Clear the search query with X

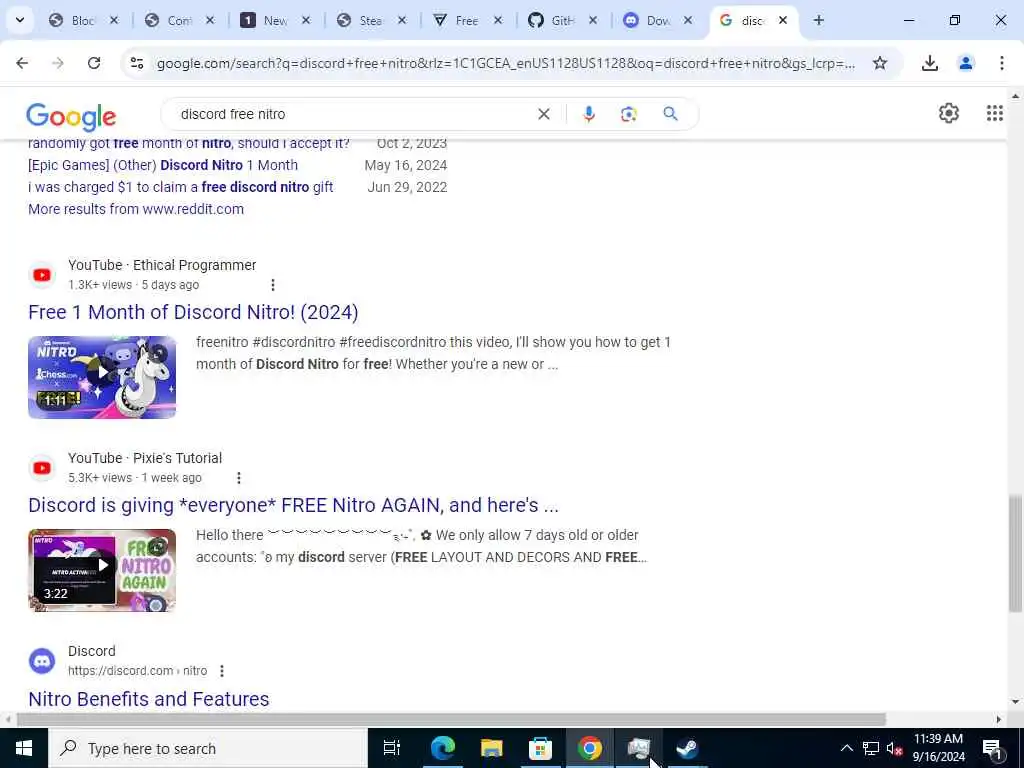tap(543, 114)
